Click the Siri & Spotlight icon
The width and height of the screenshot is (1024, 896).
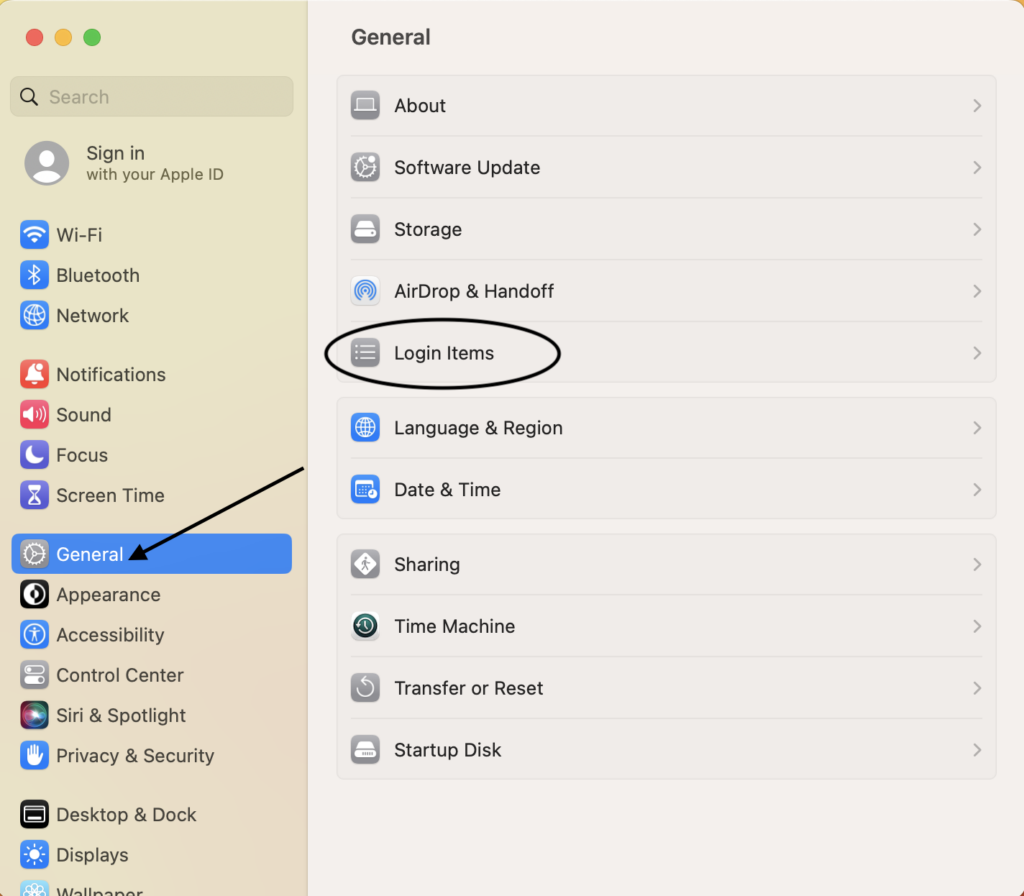click(35, 715)
